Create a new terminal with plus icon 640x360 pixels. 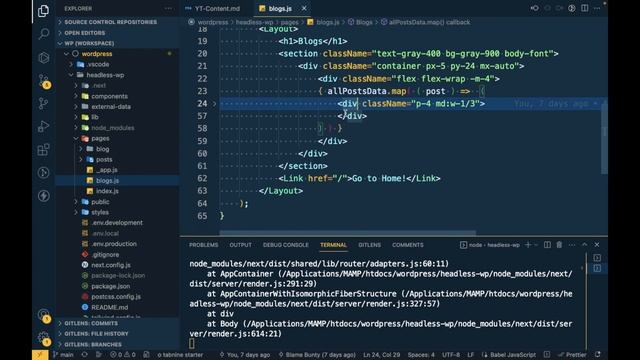(528, 244)
